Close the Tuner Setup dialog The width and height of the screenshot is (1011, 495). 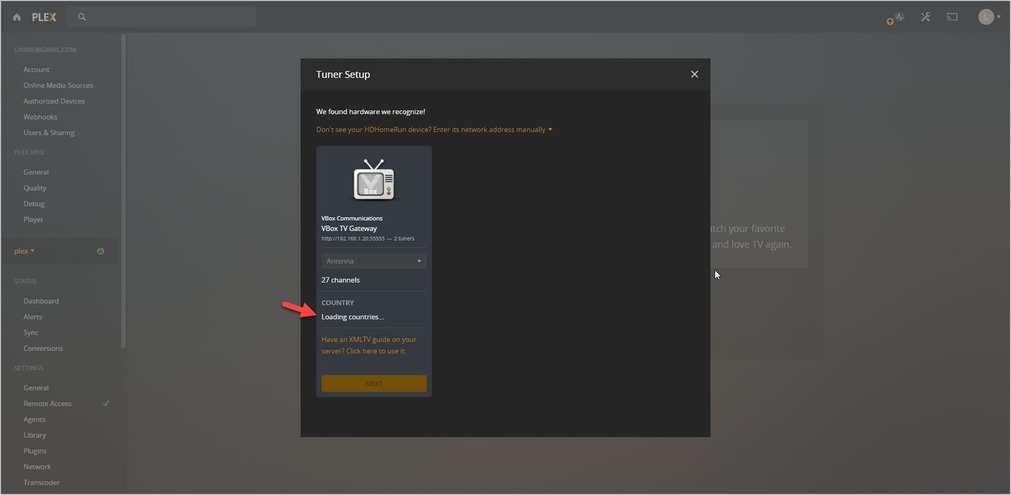[x=694, y=74]
